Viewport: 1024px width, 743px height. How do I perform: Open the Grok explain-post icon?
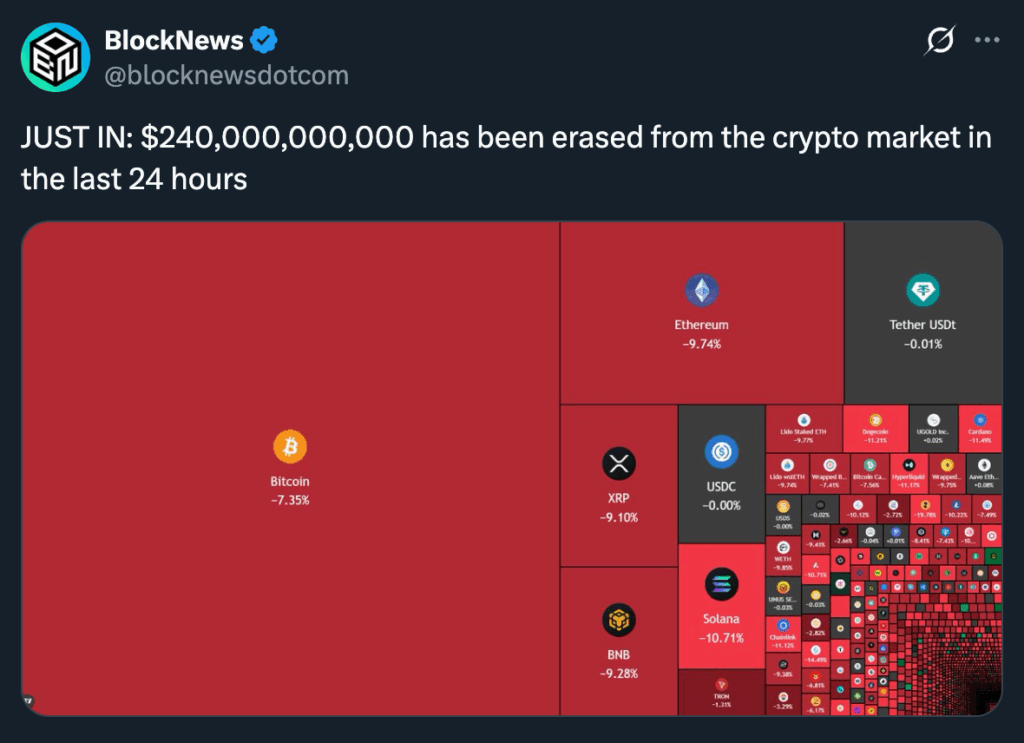point(939,41)
